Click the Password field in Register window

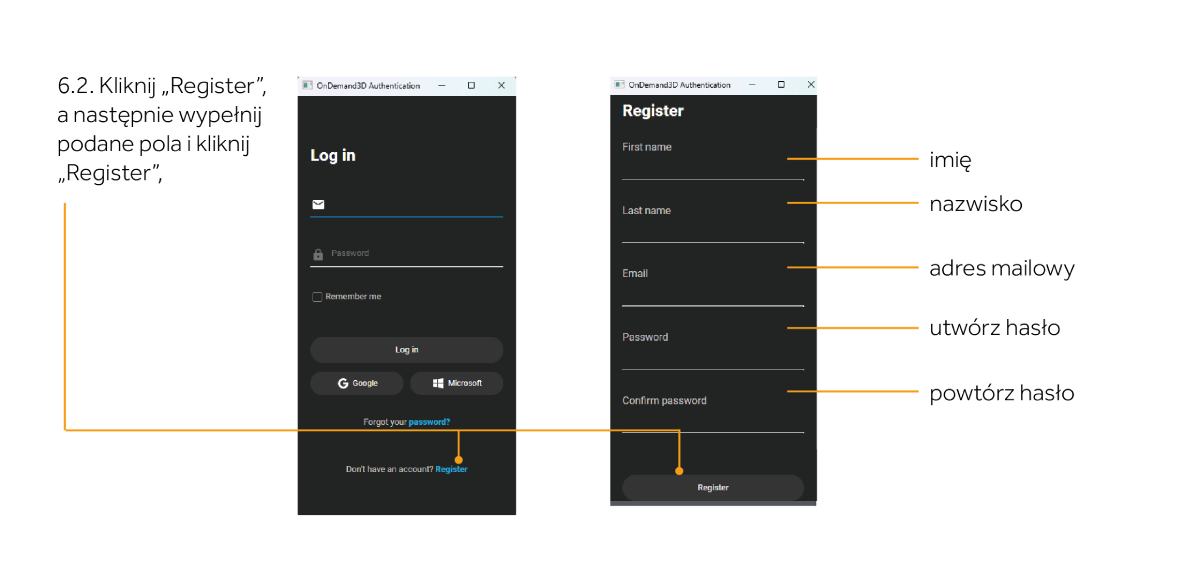coord(713,350)
